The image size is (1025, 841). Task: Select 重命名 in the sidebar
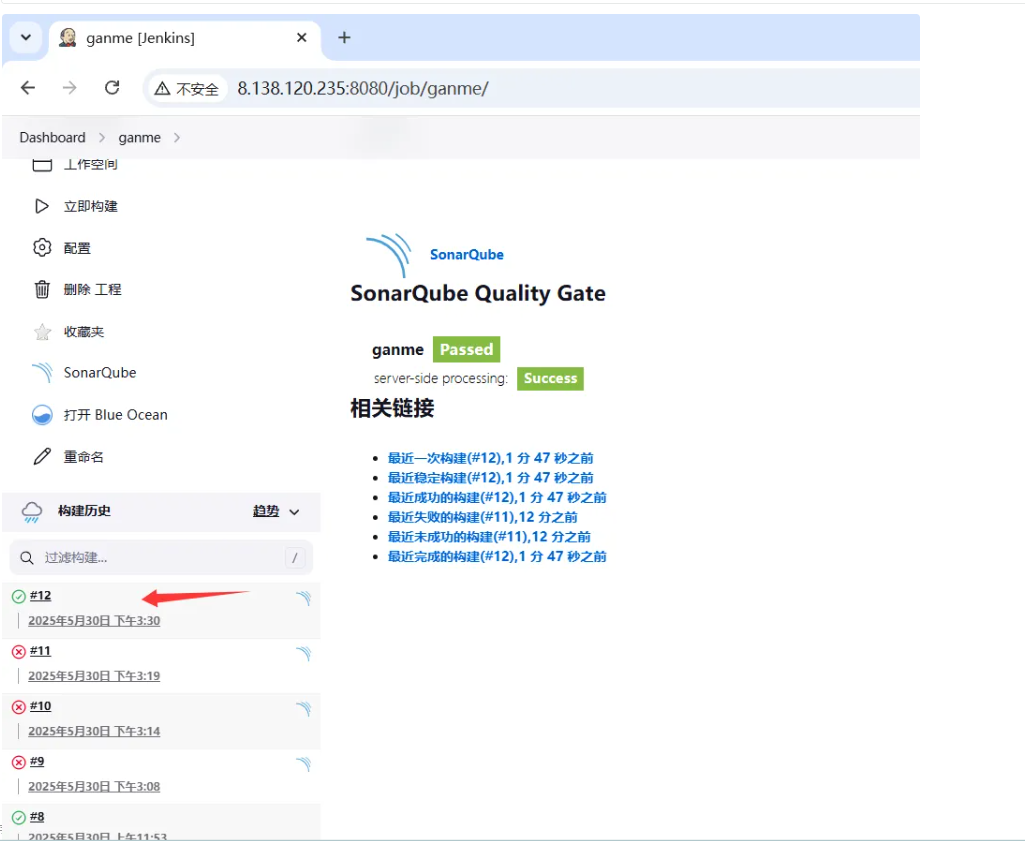[84, 457]
